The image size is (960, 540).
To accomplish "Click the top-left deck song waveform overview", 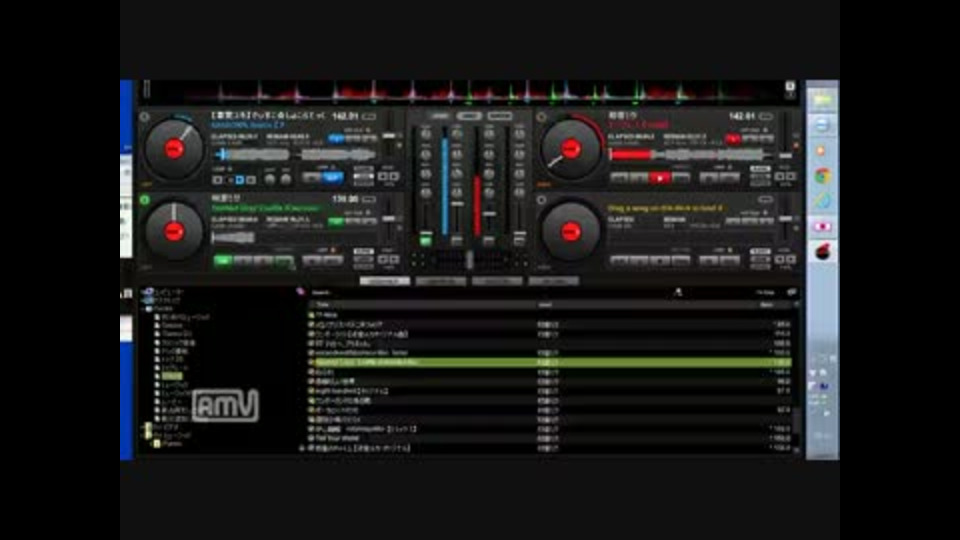I will tap(294, 155).
